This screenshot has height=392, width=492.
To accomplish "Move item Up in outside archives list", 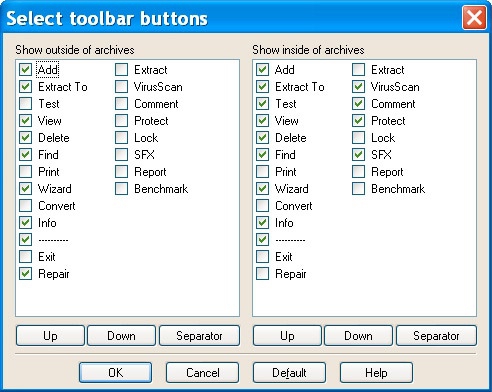I will (50, 336).
